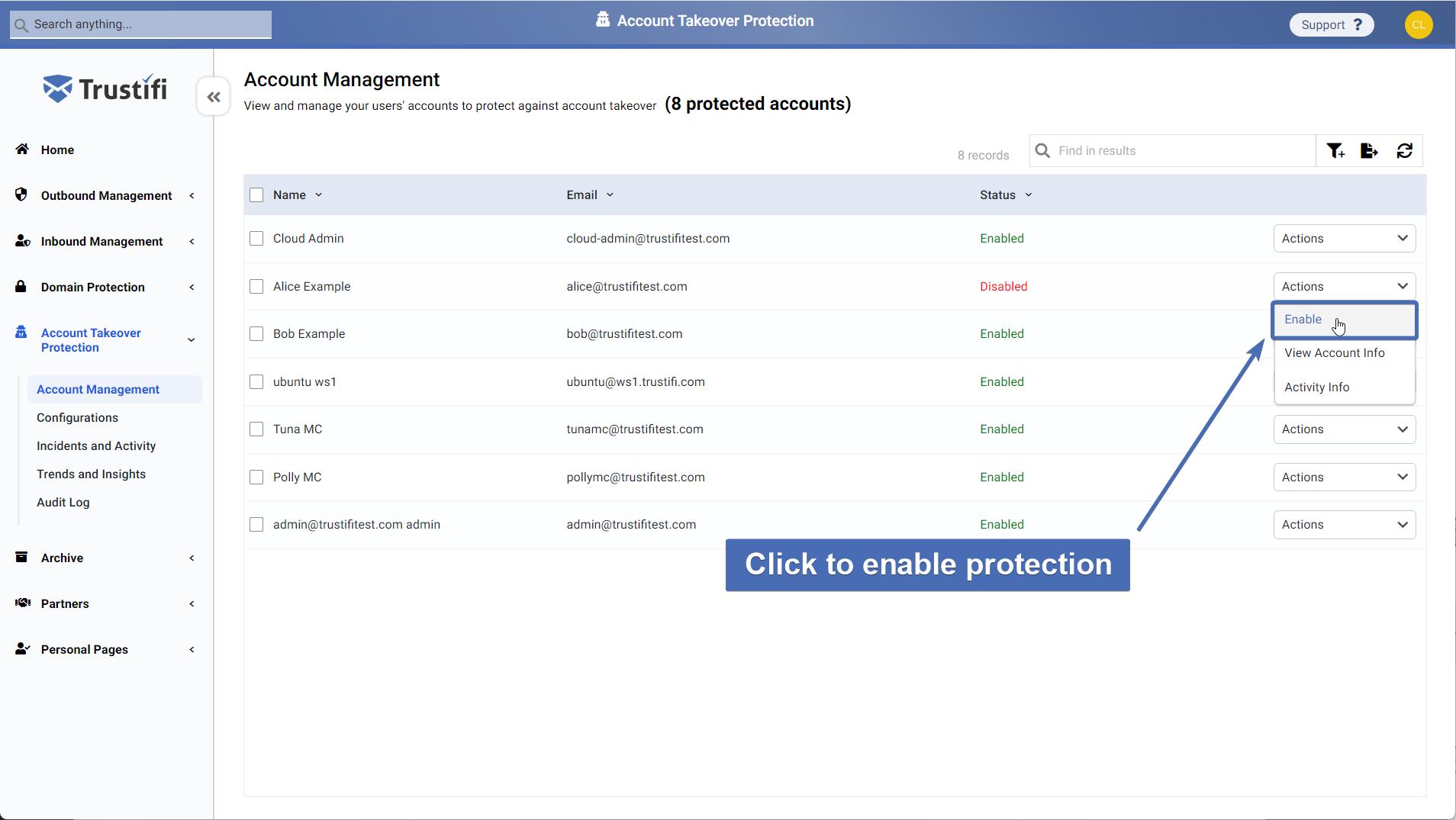Click ubuntu@ws1.trustifi.com email cell
Image resolution: width=1456 pixels, height=820 pixels.
pyautogui.click(x=636, y=381)
